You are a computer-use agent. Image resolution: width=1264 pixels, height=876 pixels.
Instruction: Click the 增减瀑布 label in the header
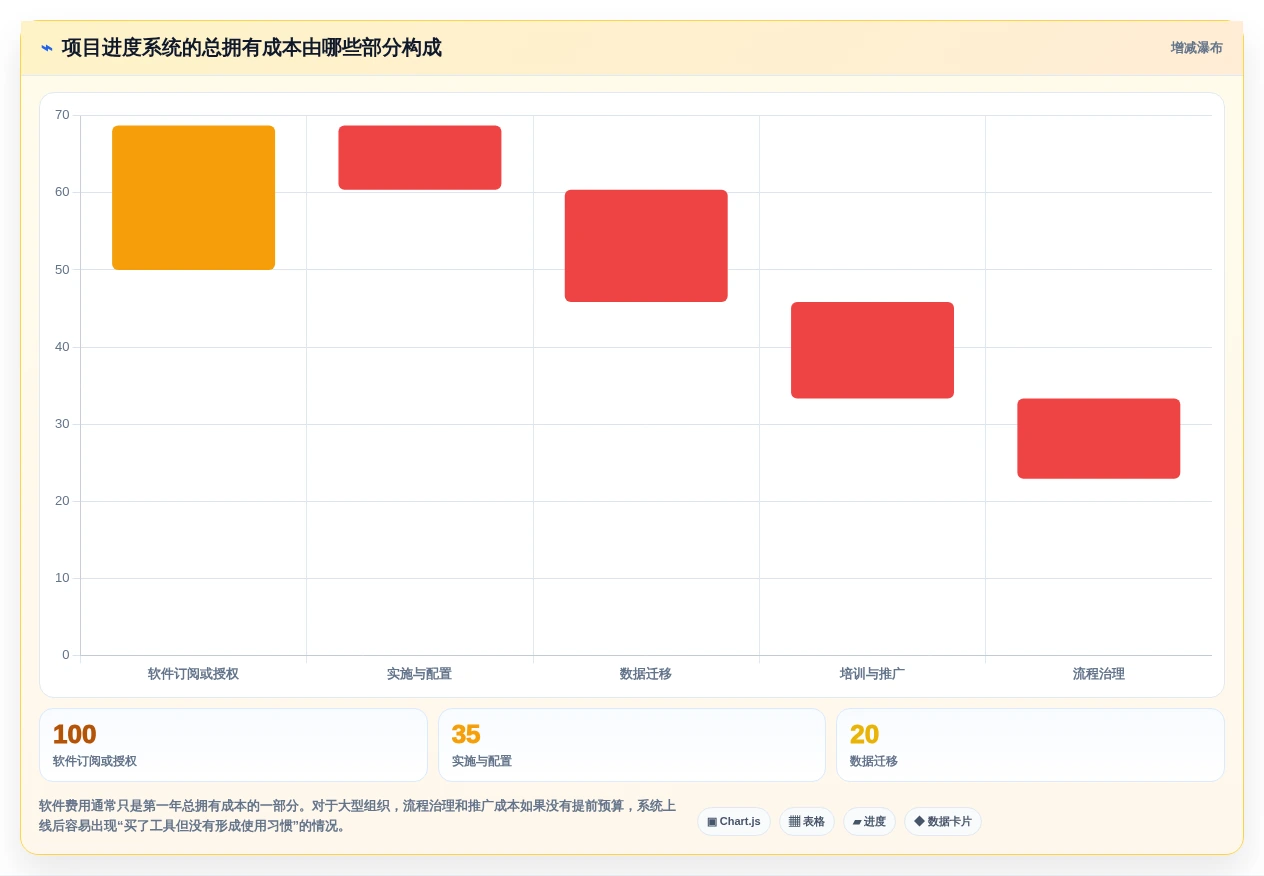click(x=1196, y=48)
